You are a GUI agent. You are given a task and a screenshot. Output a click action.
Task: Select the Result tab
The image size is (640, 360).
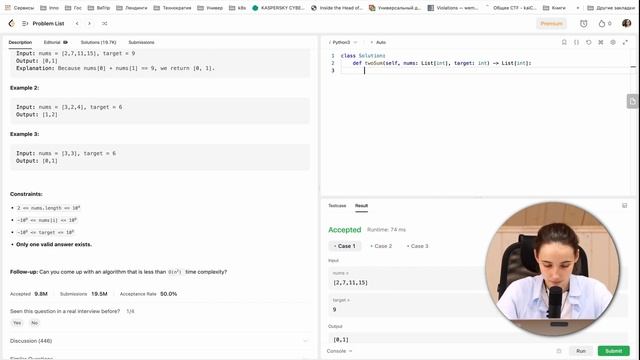click(361, 205)
